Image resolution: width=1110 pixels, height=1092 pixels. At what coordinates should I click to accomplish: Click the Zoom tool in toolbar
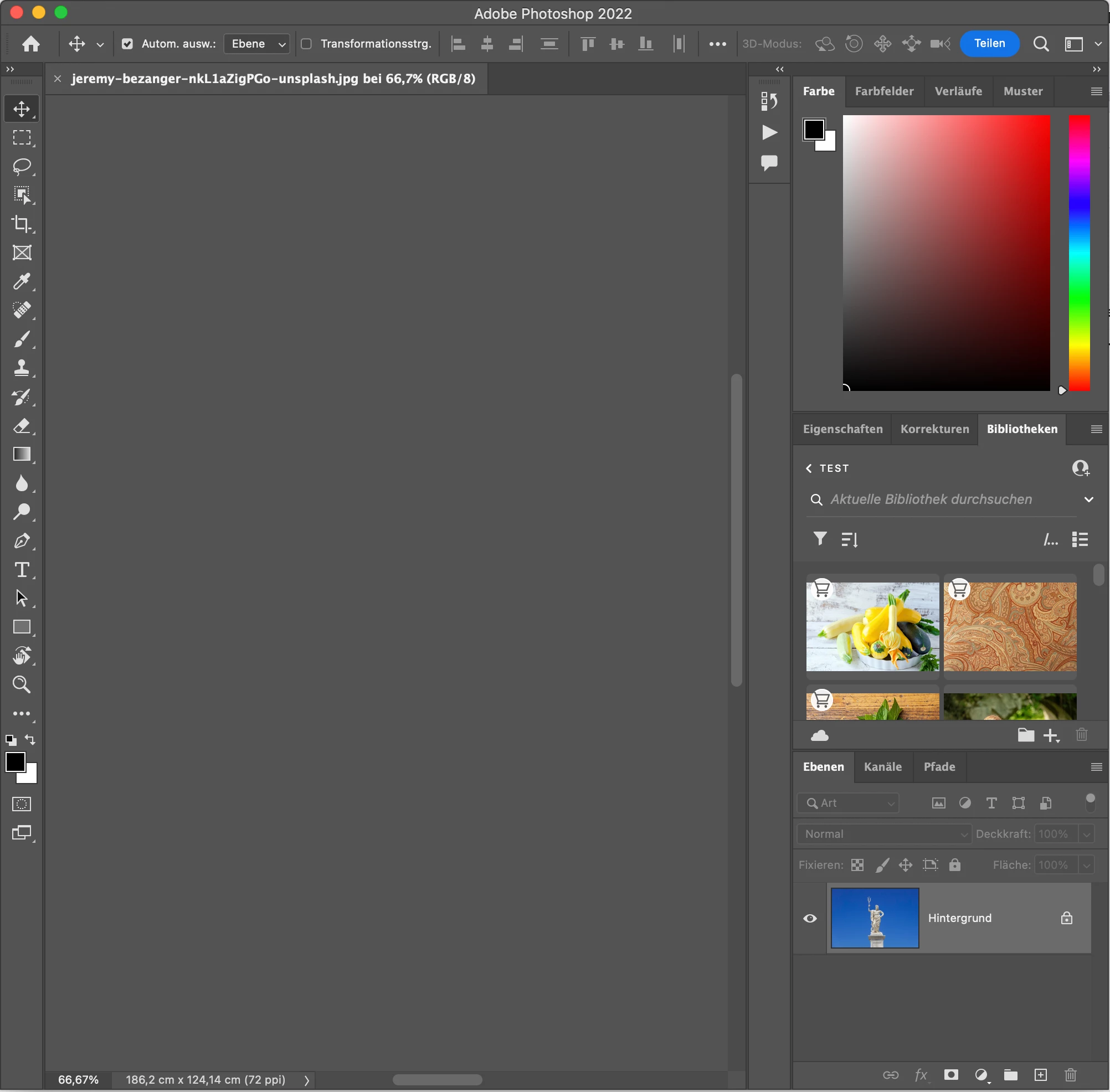click(x=22, y=684)
